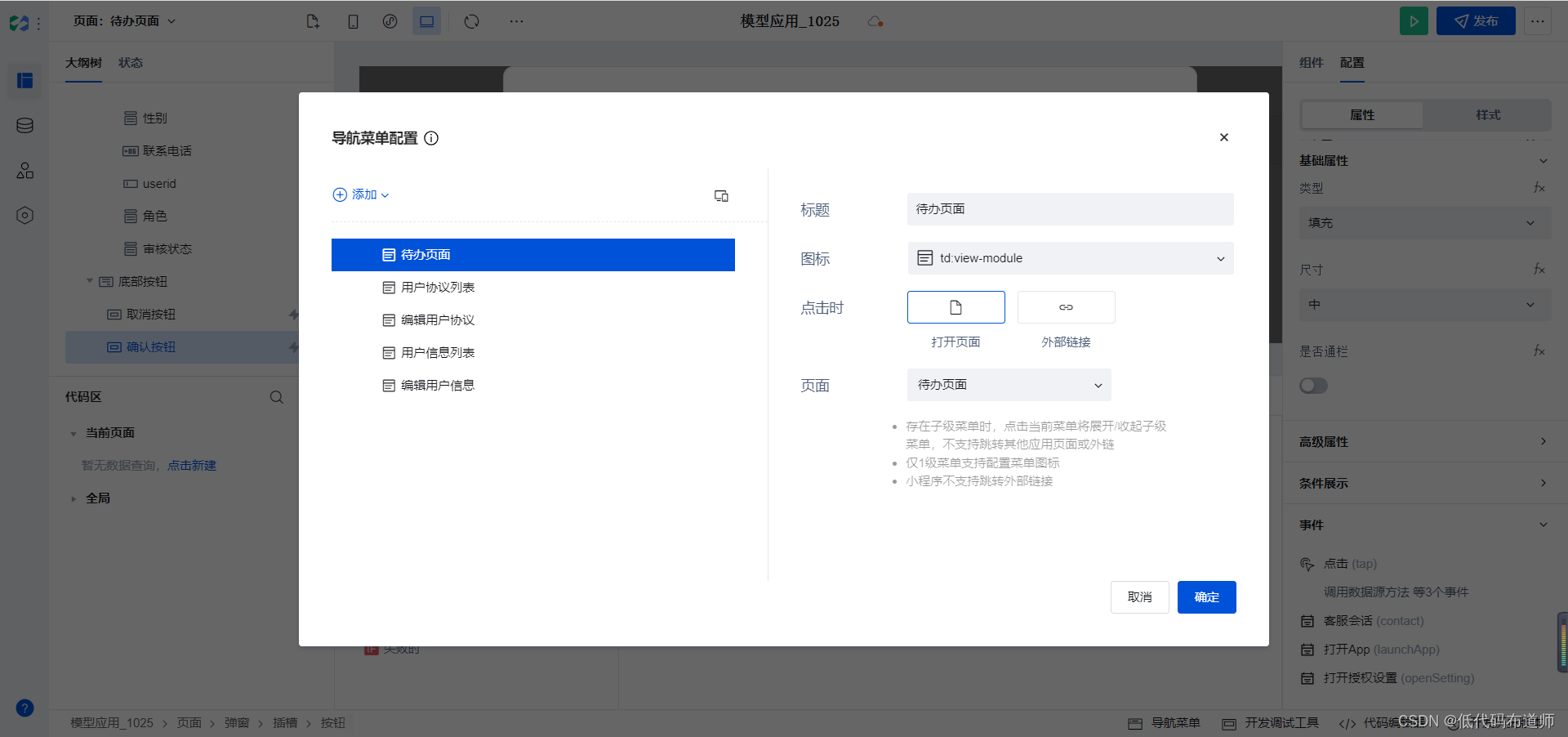Open the toolbar more options ellipsis
Image resolution: width=1568 pixels, height=737 pixels.
pyautogui.click(x=516, y=21)
